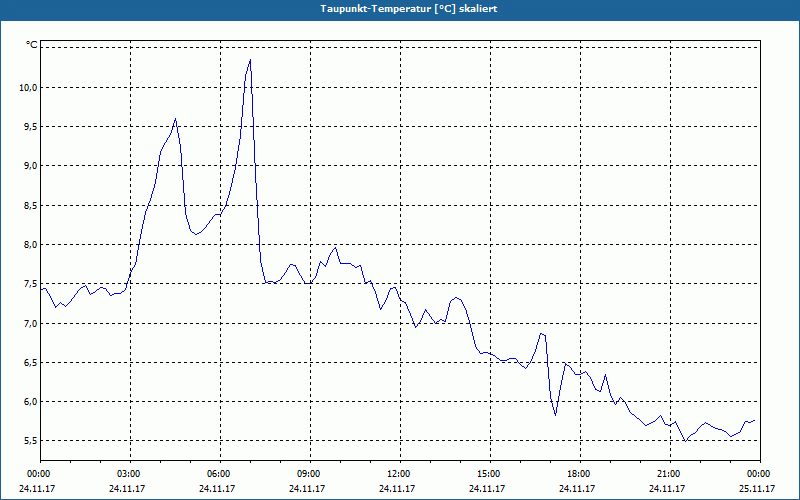The height and width of the screenshot is (500, 800).
Task: Click the '03:00' time axis label
Action: 131,474
